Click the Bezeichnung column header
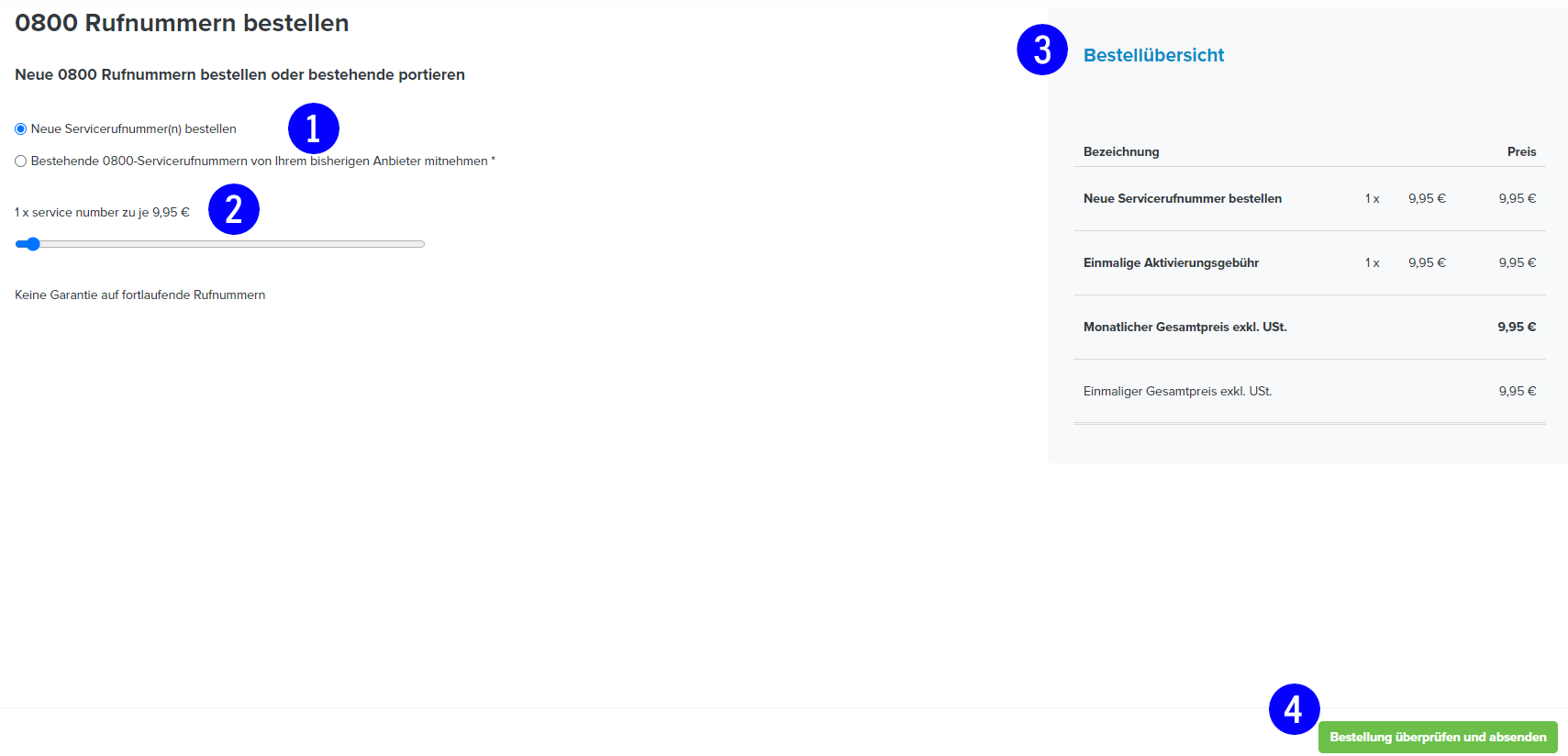The width and height of the screenshot is (1568, 756). pyautogui.click(x=1121, y=151)
